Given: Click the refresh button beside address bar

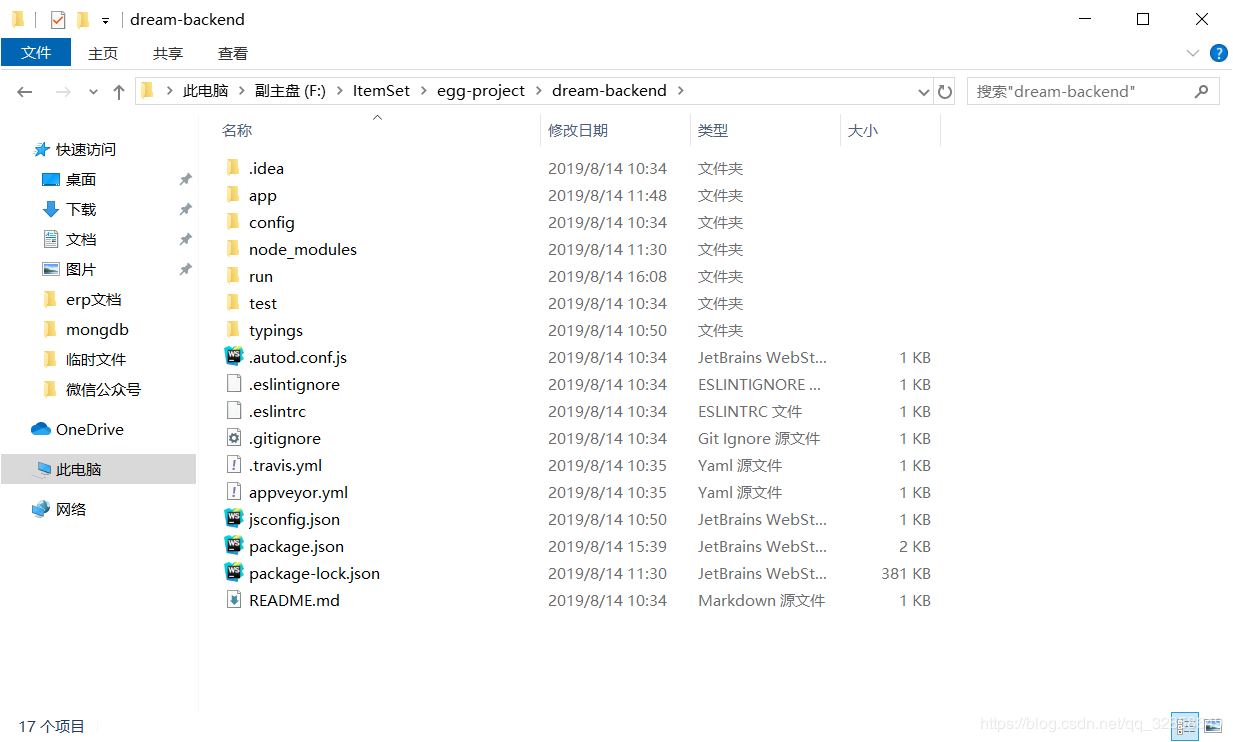Looking at the screenshot, I should (945, 91).
